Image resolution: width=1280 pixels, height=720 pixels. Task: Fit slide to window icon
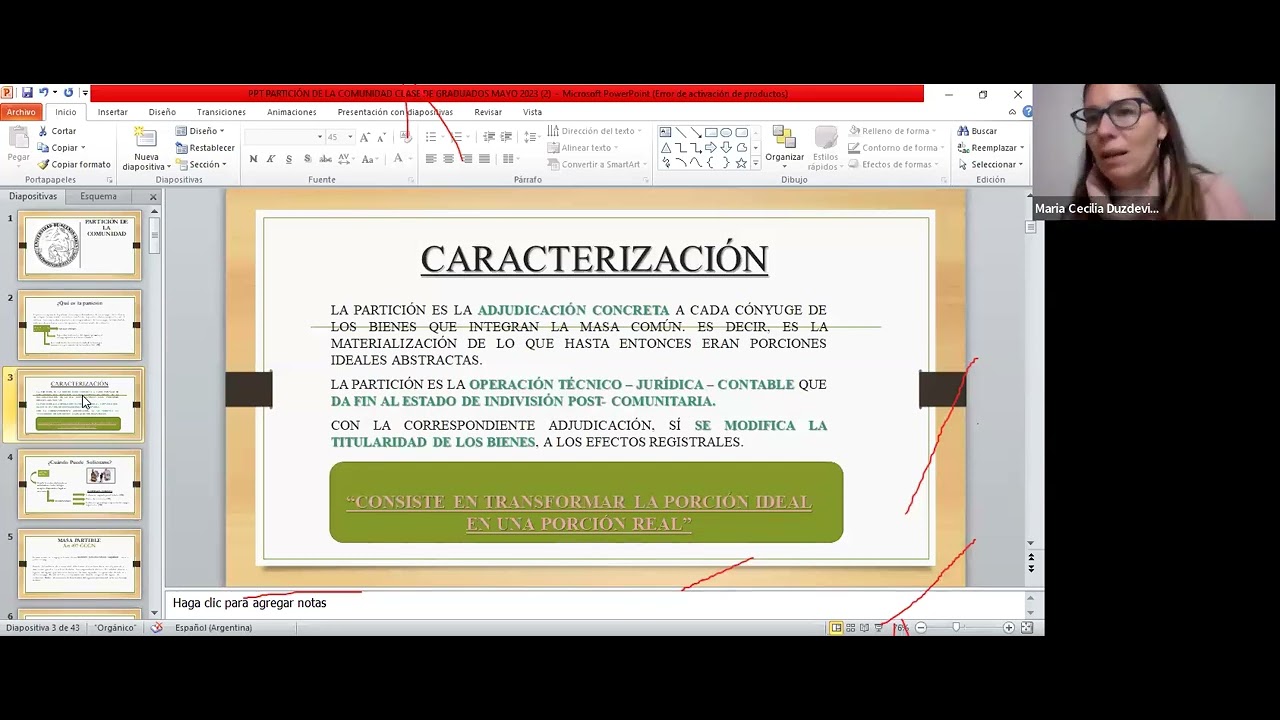tap(1027, 627)
